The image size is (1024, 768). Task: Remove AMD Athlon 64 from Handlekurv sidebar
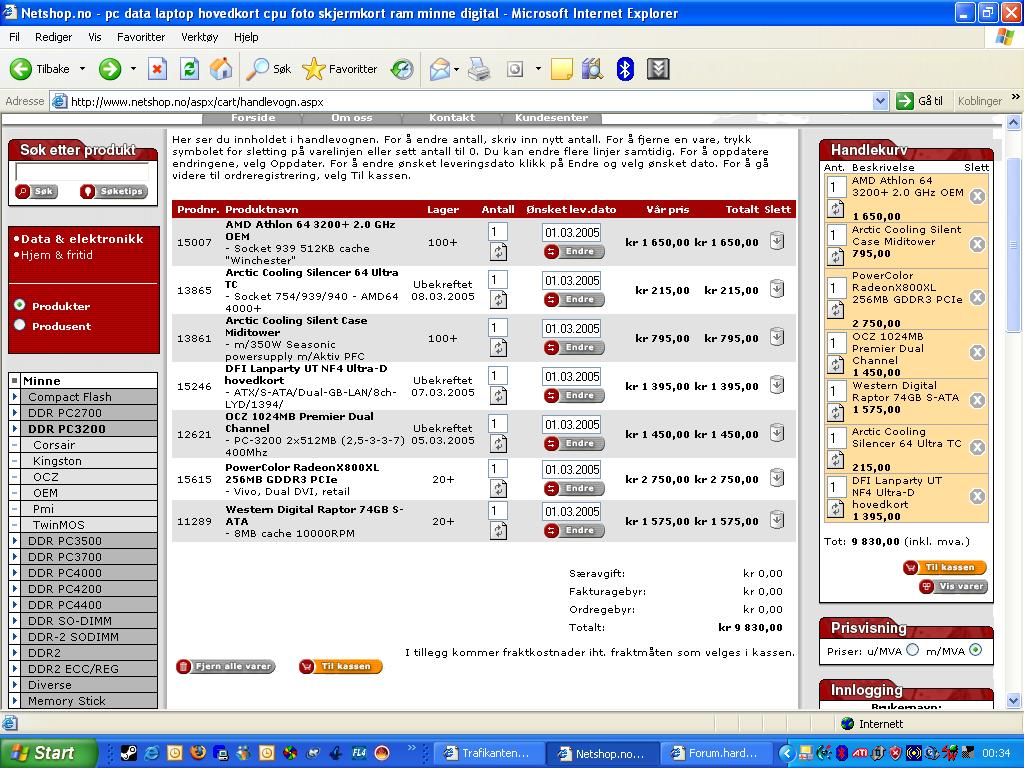(977, 196)
